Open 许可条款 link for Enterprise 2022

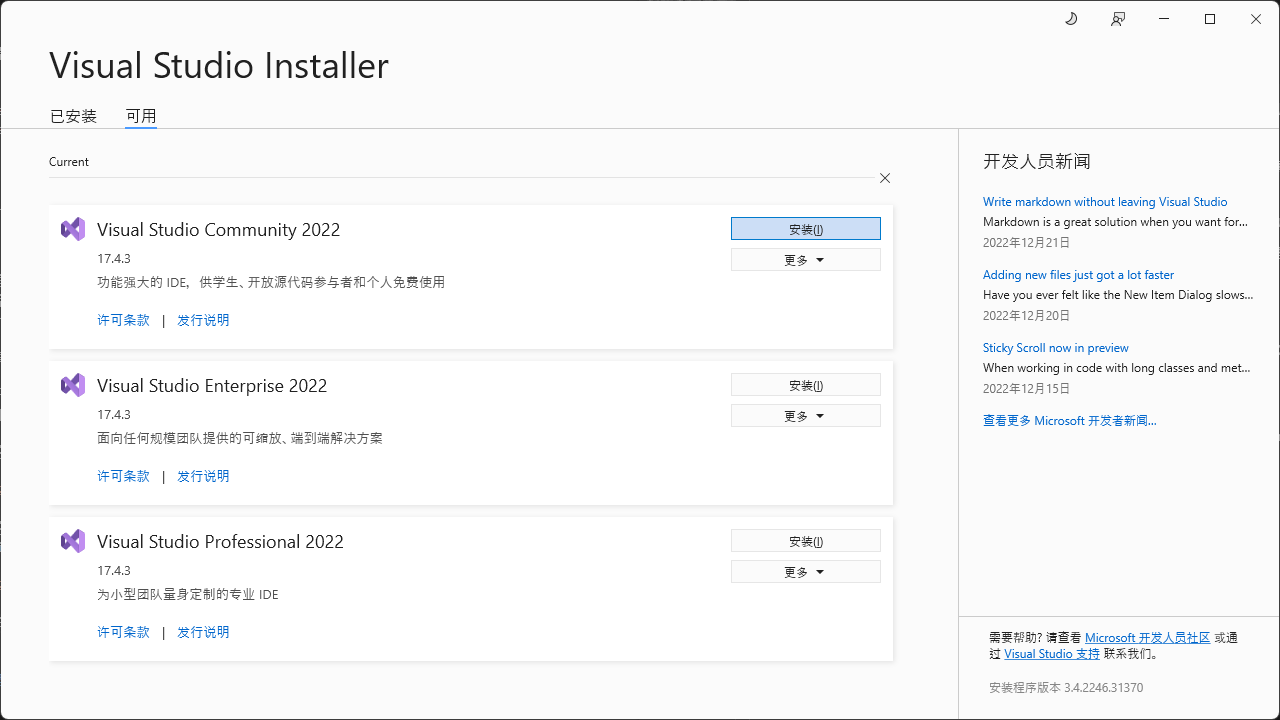[x=123, y=476]
